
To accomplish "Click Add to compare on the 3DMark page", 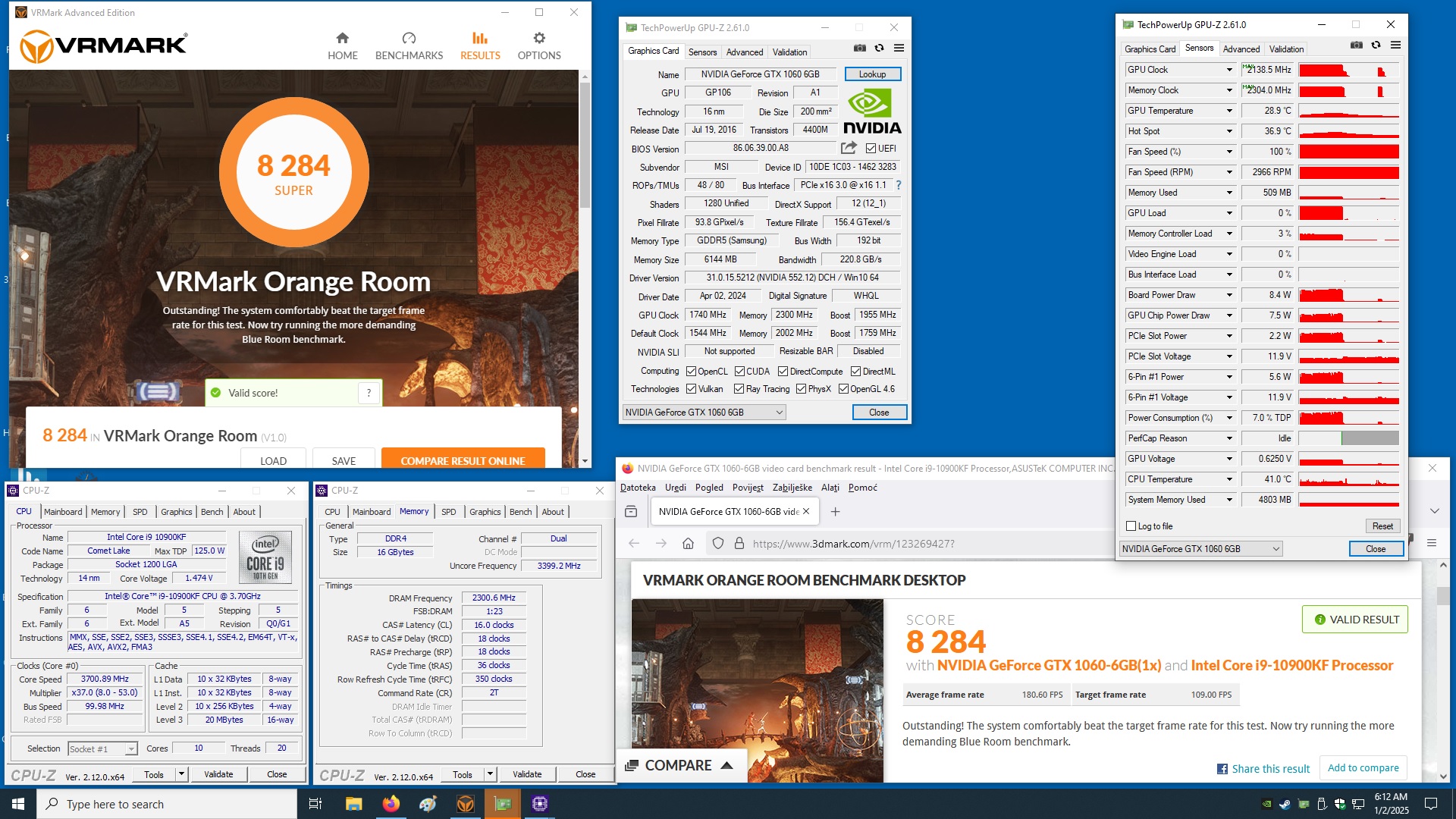I will (x=1363, y=768).
